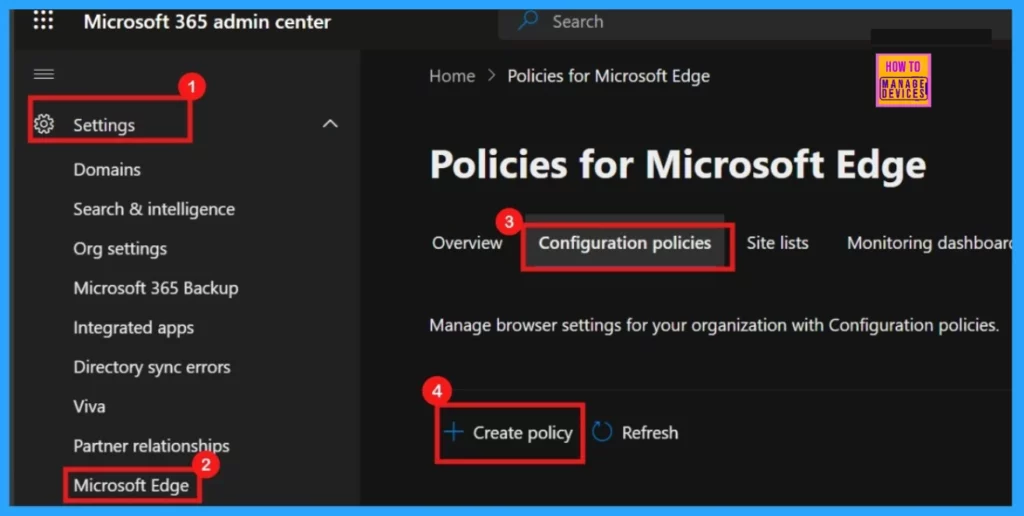Viewport: 1024px width, 516px height.
Task: Open the Site lists tab
Action: click(777, 243)
